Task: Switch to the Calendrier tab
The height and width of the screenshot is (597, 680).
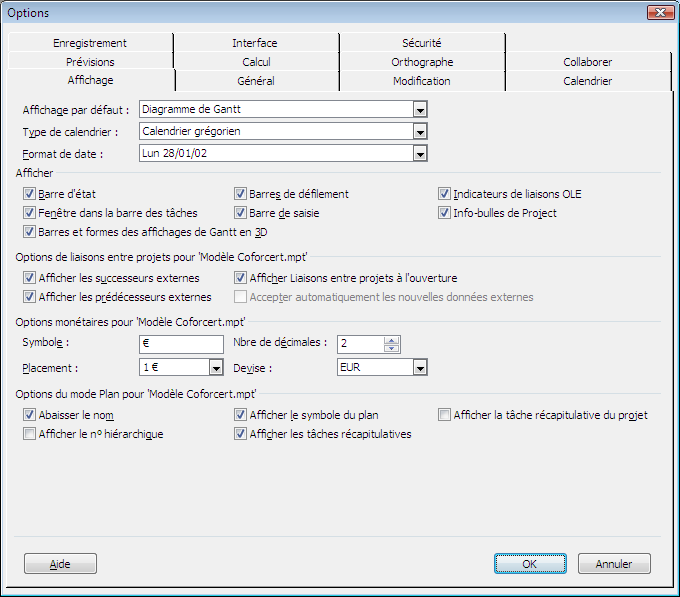Action: (587, 81)
